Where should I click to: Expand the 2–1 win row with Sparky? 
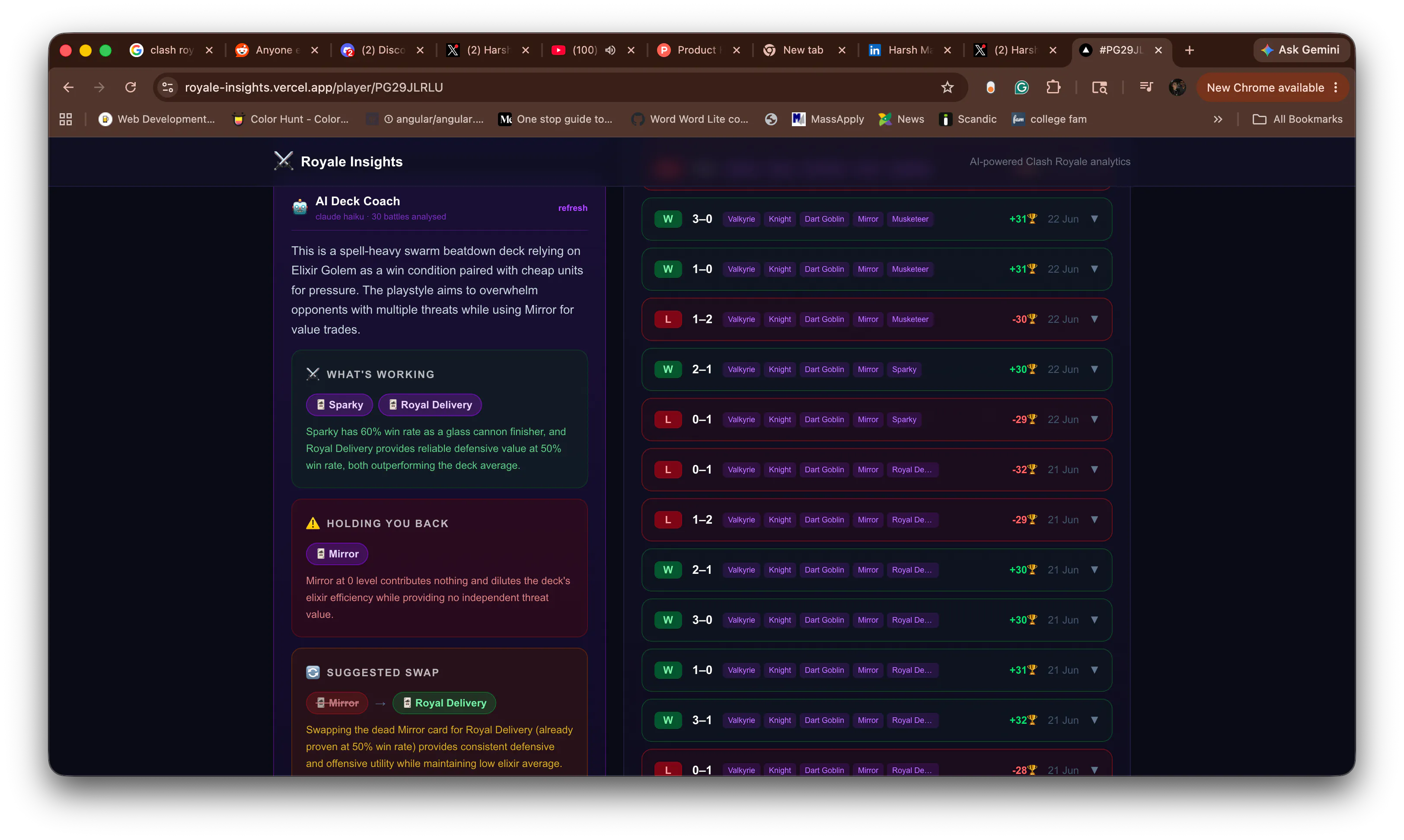(1094, 369)
